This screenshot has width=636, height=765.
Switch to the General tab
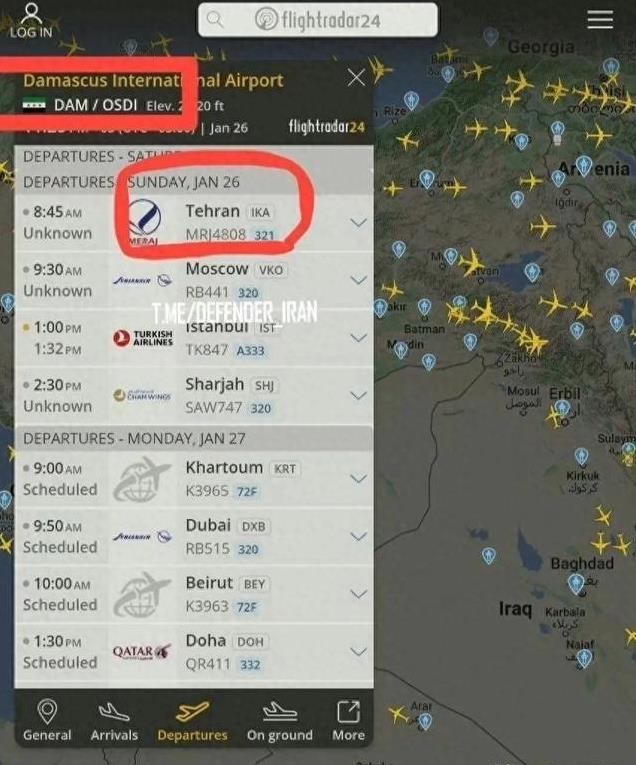point(47,721)
